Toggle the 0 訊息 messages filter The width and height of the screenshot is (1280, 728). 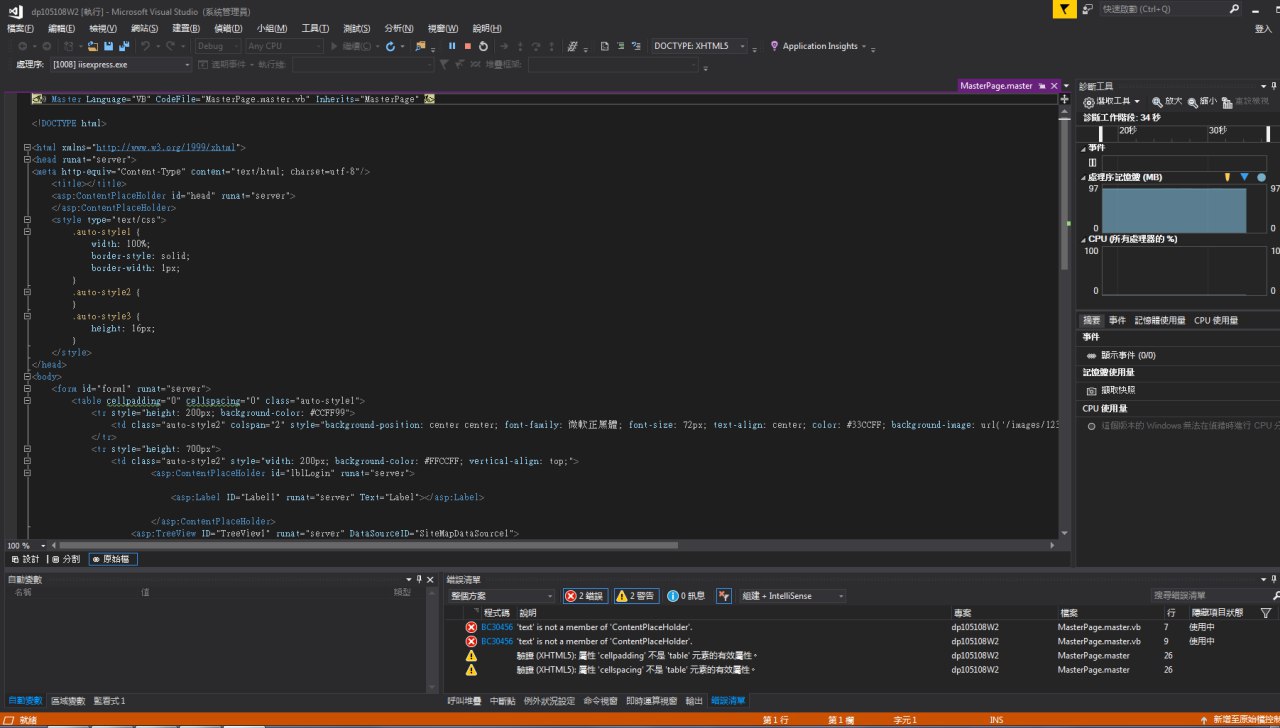686,596
